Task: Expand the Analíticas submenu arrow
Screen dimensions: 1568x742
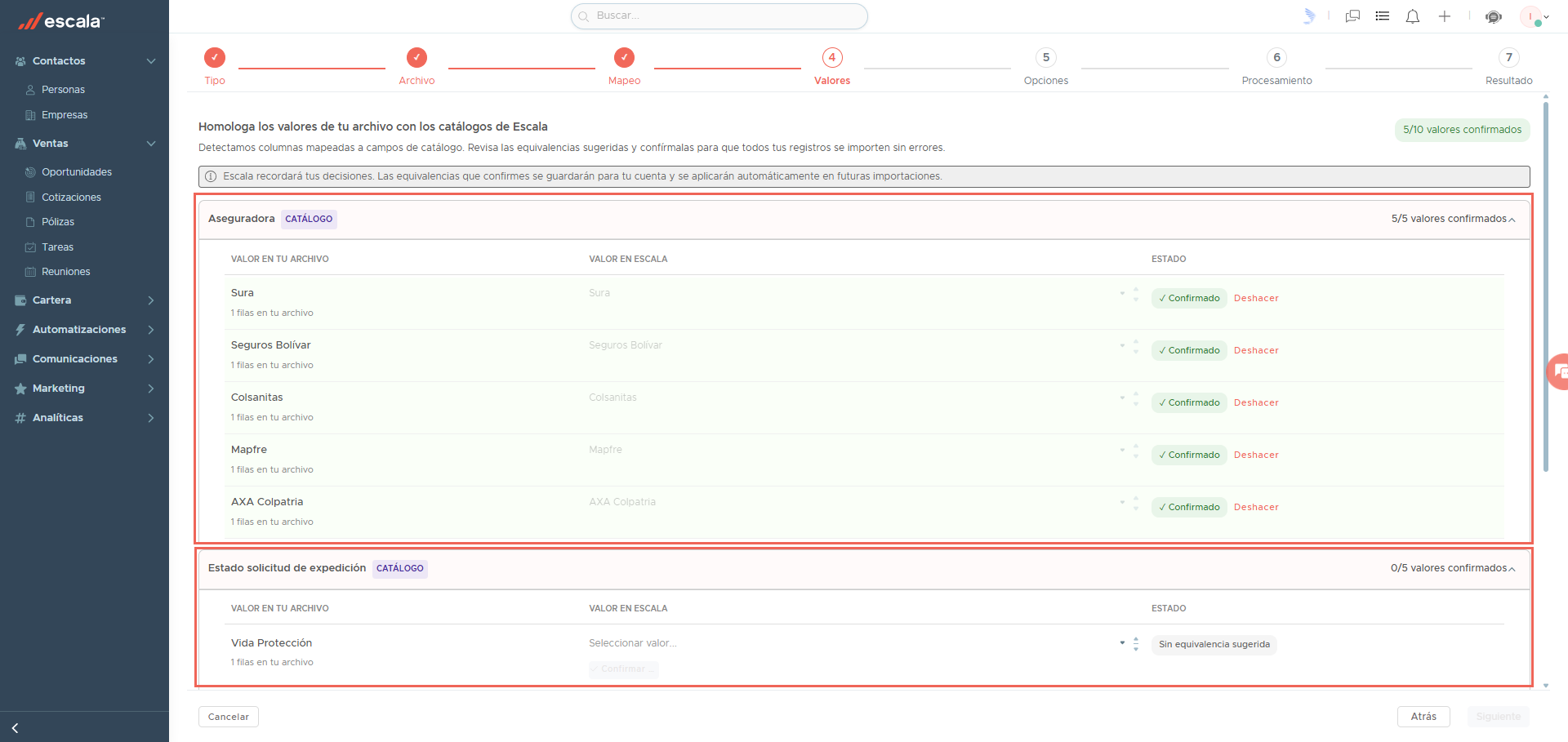Action: [x=151, y=418]
